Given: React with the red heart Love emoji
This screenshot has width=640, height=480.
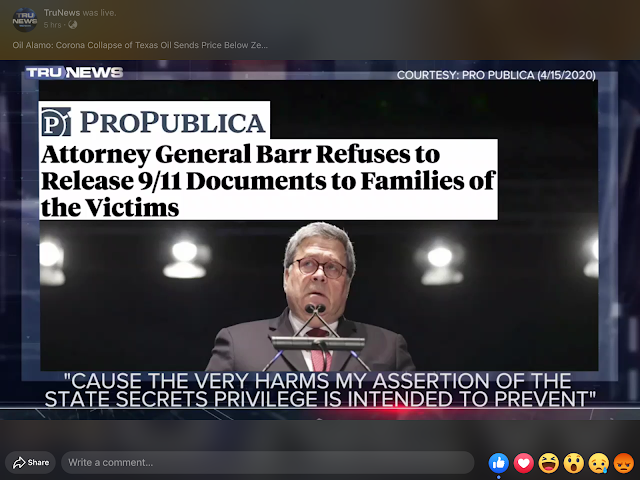Looking at the screenshot, I should pyautogui.click(x=524, y=463).
